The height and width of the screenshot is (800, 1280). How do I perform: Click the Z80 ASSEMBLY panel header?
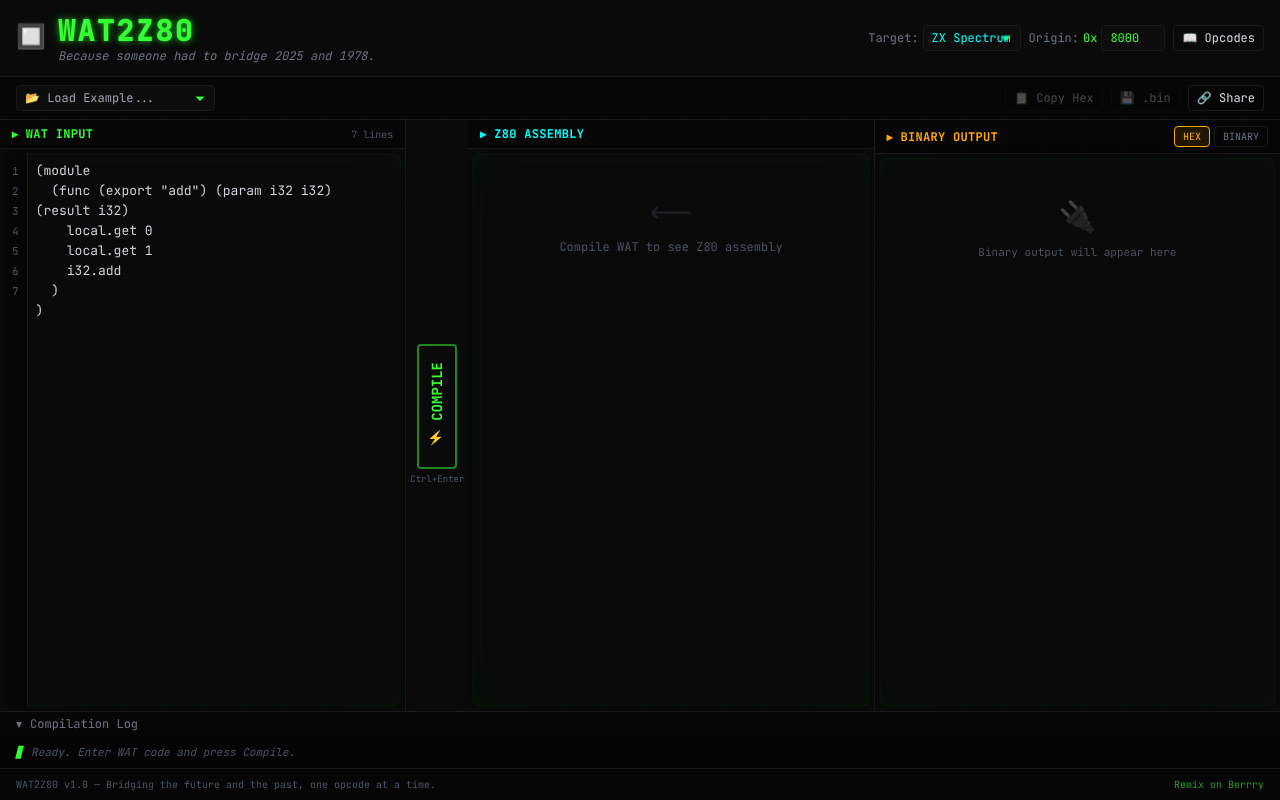pyautogui.click(x=671, y=134)
